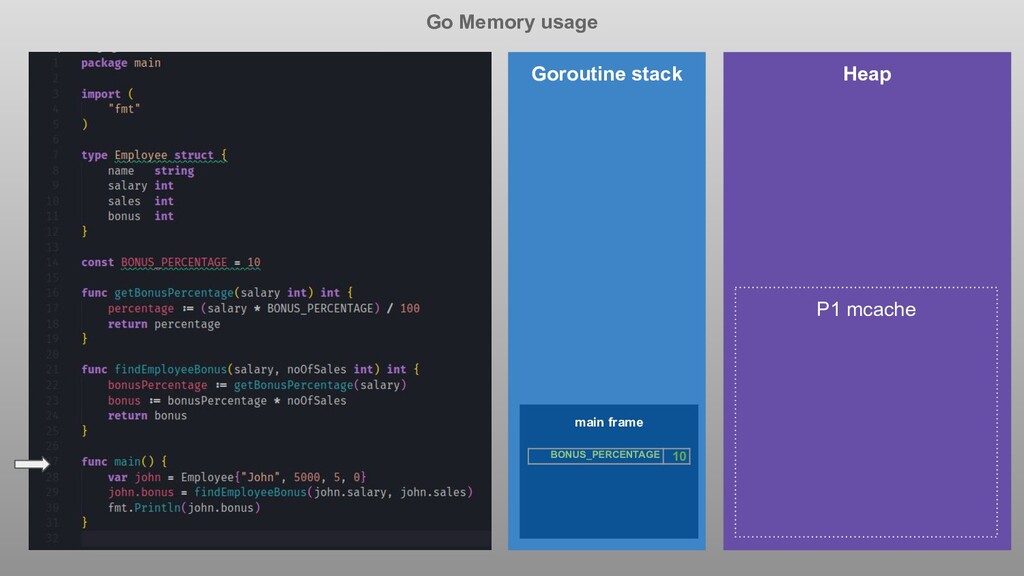Click the P1 mcache region in the Heap
Image resolution: width=1024 pixels, height=576 pixels.
865,310
